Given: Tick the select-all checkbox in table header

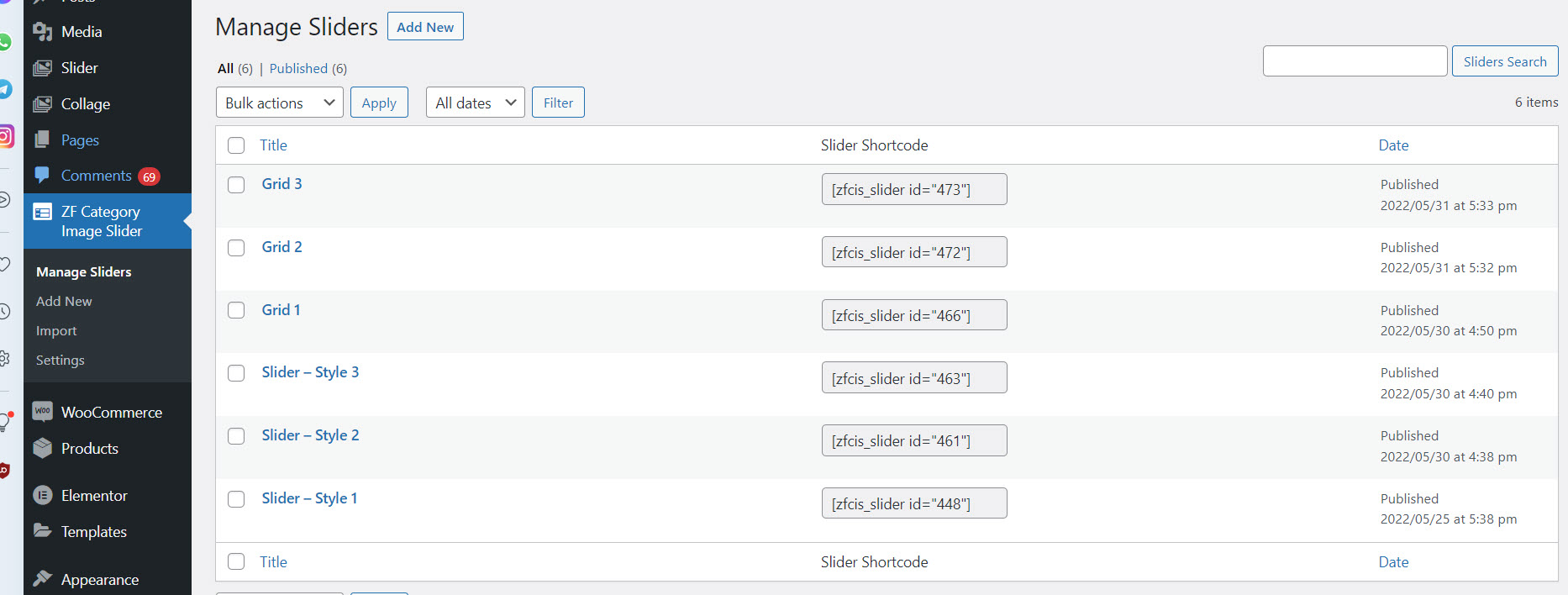Looking at the screenshot, I should [236, 145].
